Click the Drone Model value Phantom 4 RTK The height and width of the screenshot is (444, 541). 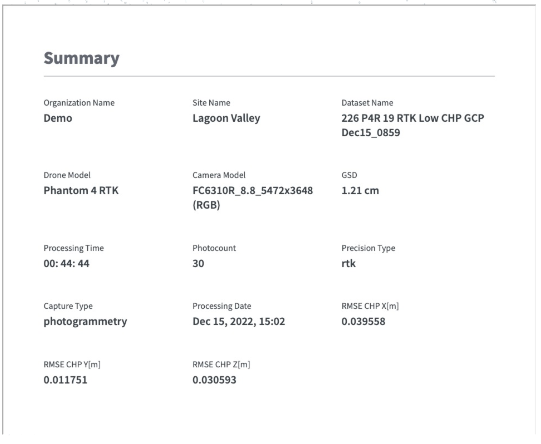pos(81,191)
